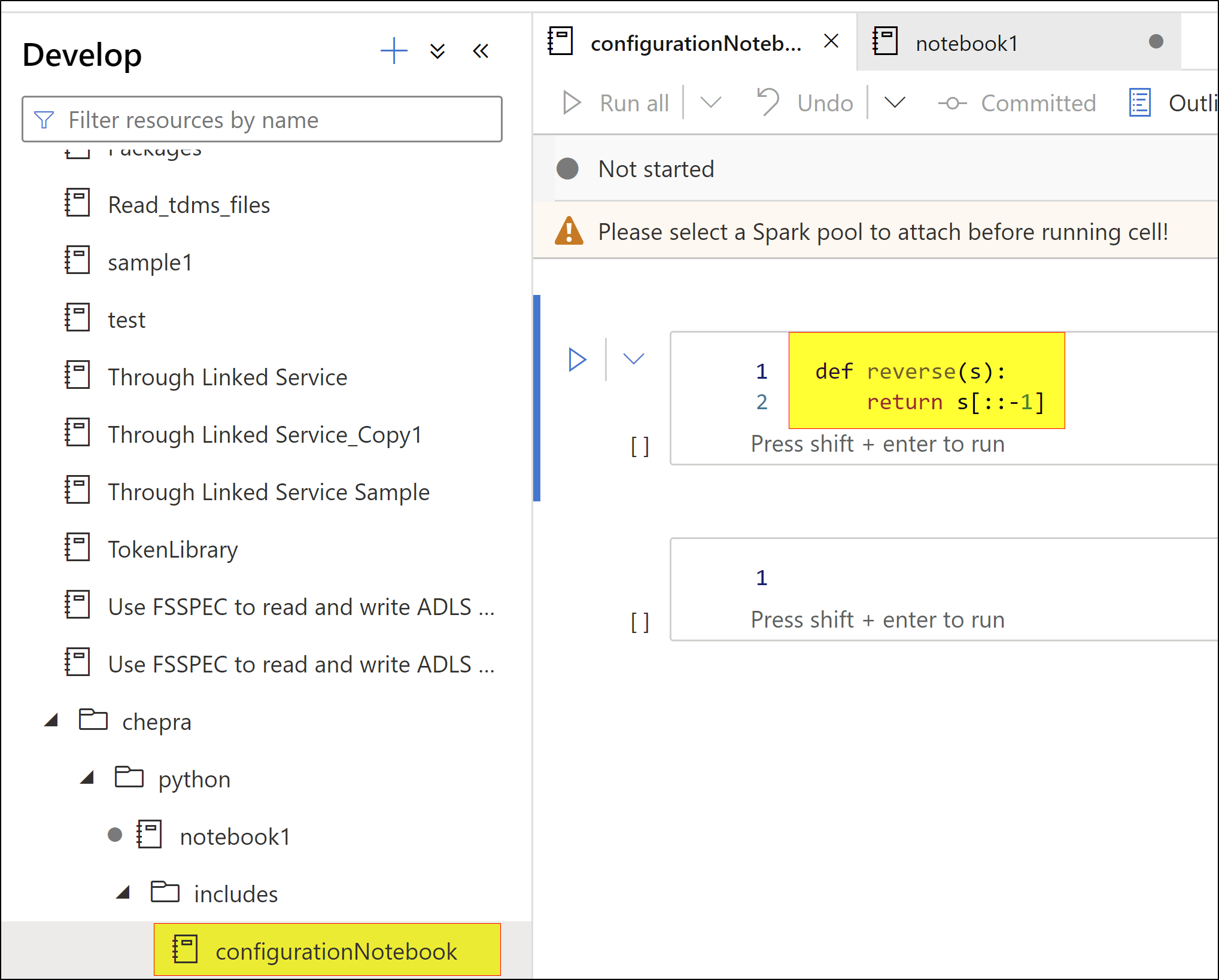Switch to the notebook1 tab

tap(965, 42)
